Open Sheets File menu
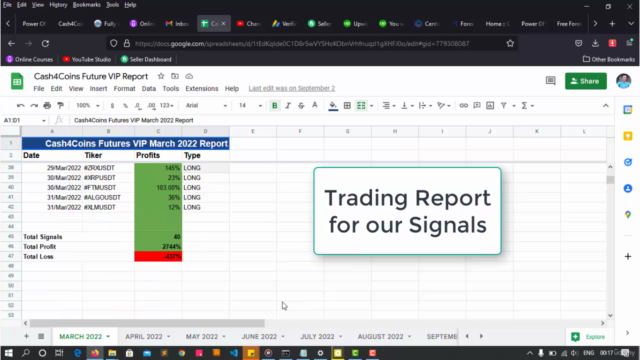Image resolution: width=640 pixels, height=360 pixels. pyautogui.click(x=39, y=89)
